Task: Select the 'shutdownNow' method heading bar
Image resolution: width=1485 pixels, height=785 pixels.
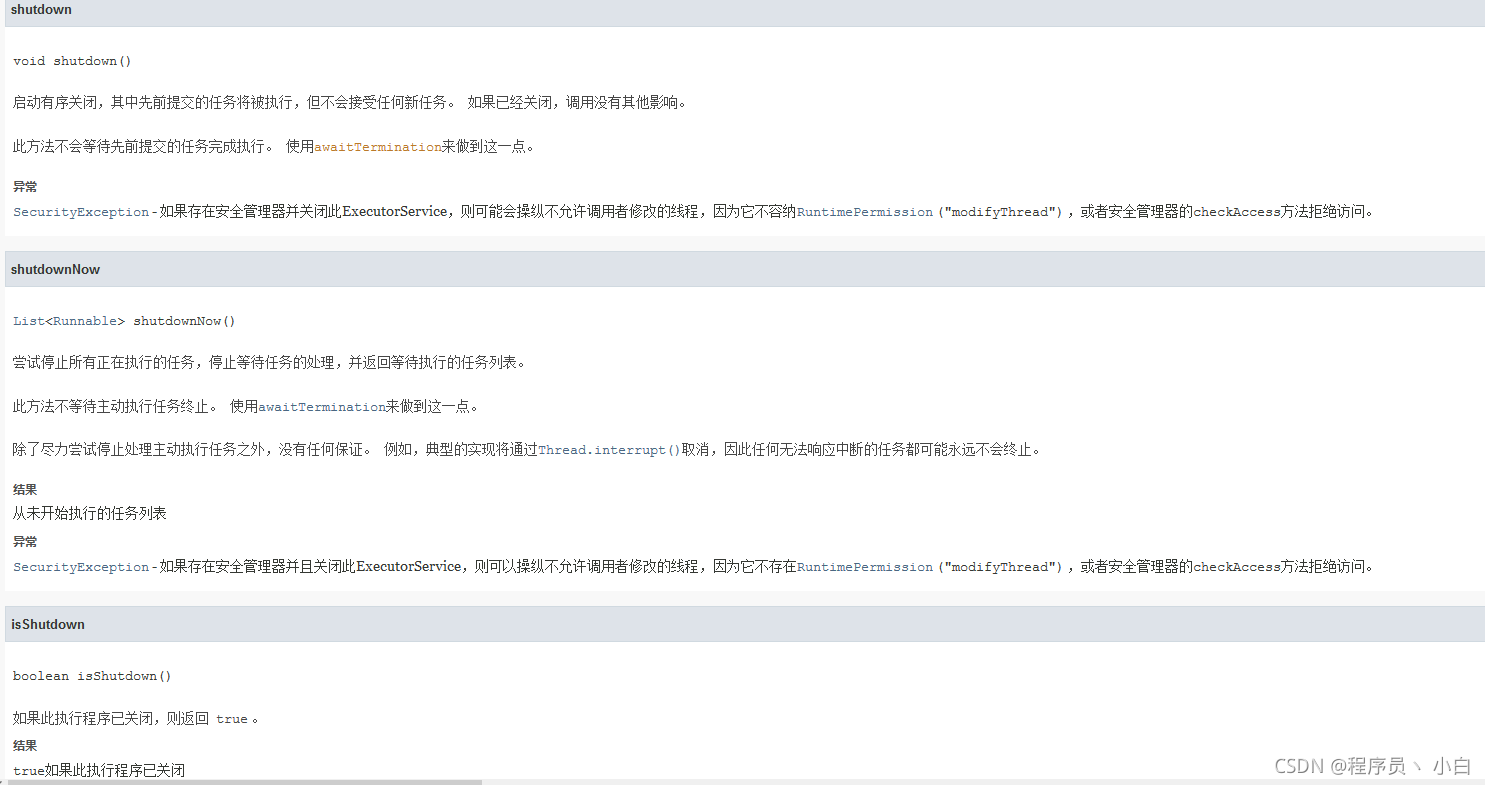Action: [x=744, y=269]
